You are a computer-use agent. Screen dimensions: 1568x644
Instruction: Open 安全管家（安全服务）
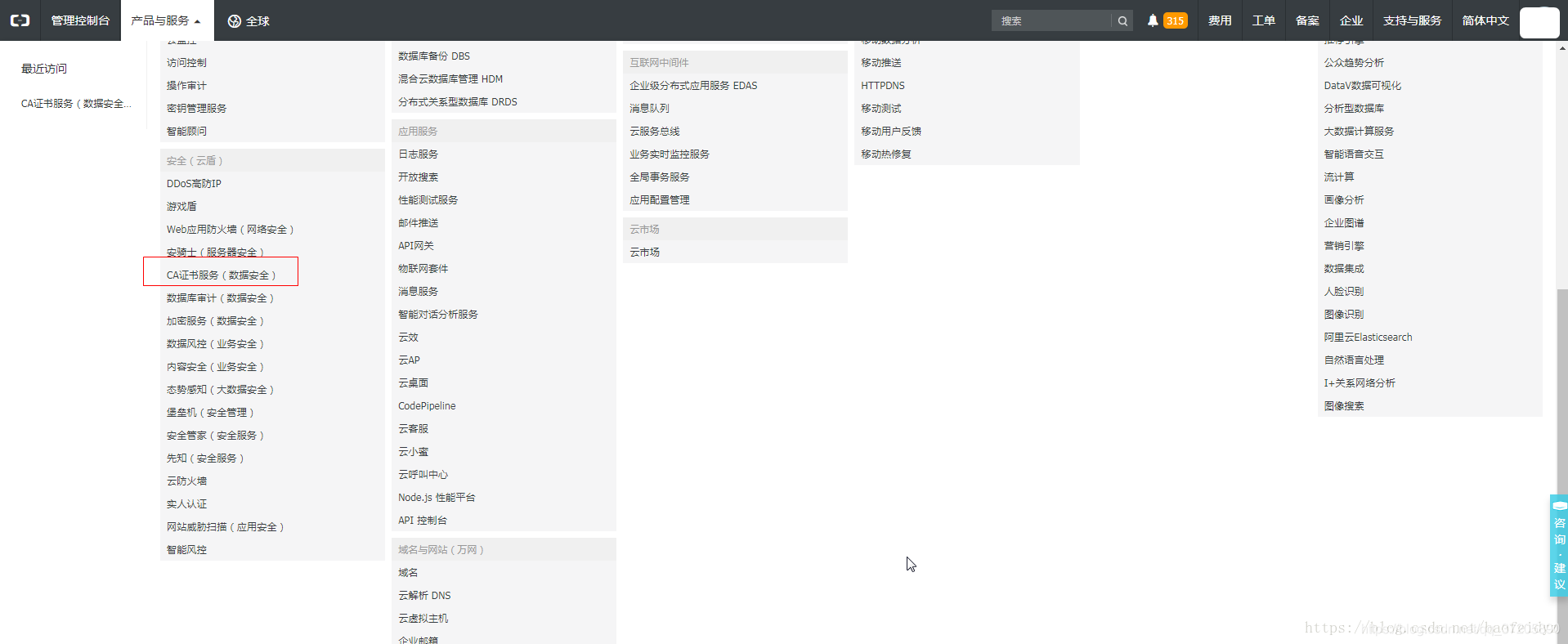tap(215, 436)
